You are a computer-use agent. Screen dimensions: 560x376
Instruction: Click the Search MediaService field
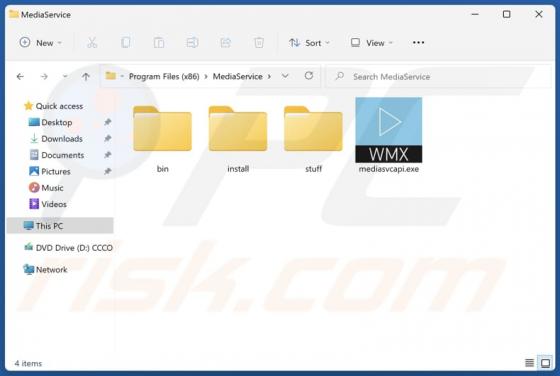pyautogui.click(x=439, y=76)
